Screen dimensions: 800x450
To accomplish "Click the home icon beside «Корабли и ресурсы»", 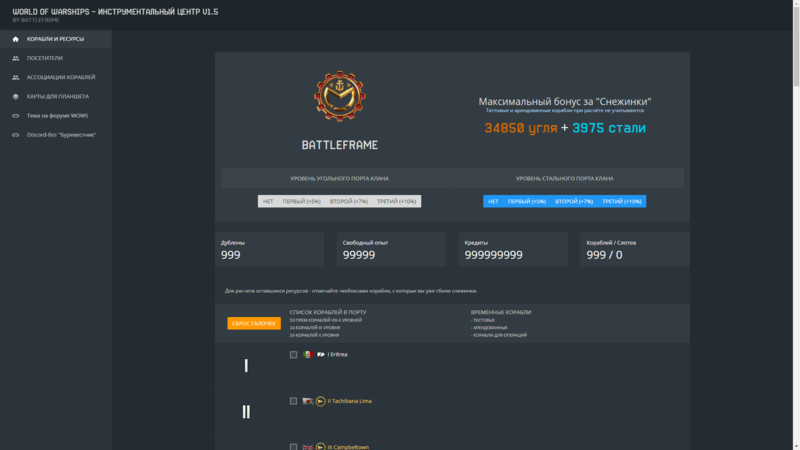I will 15,39.
